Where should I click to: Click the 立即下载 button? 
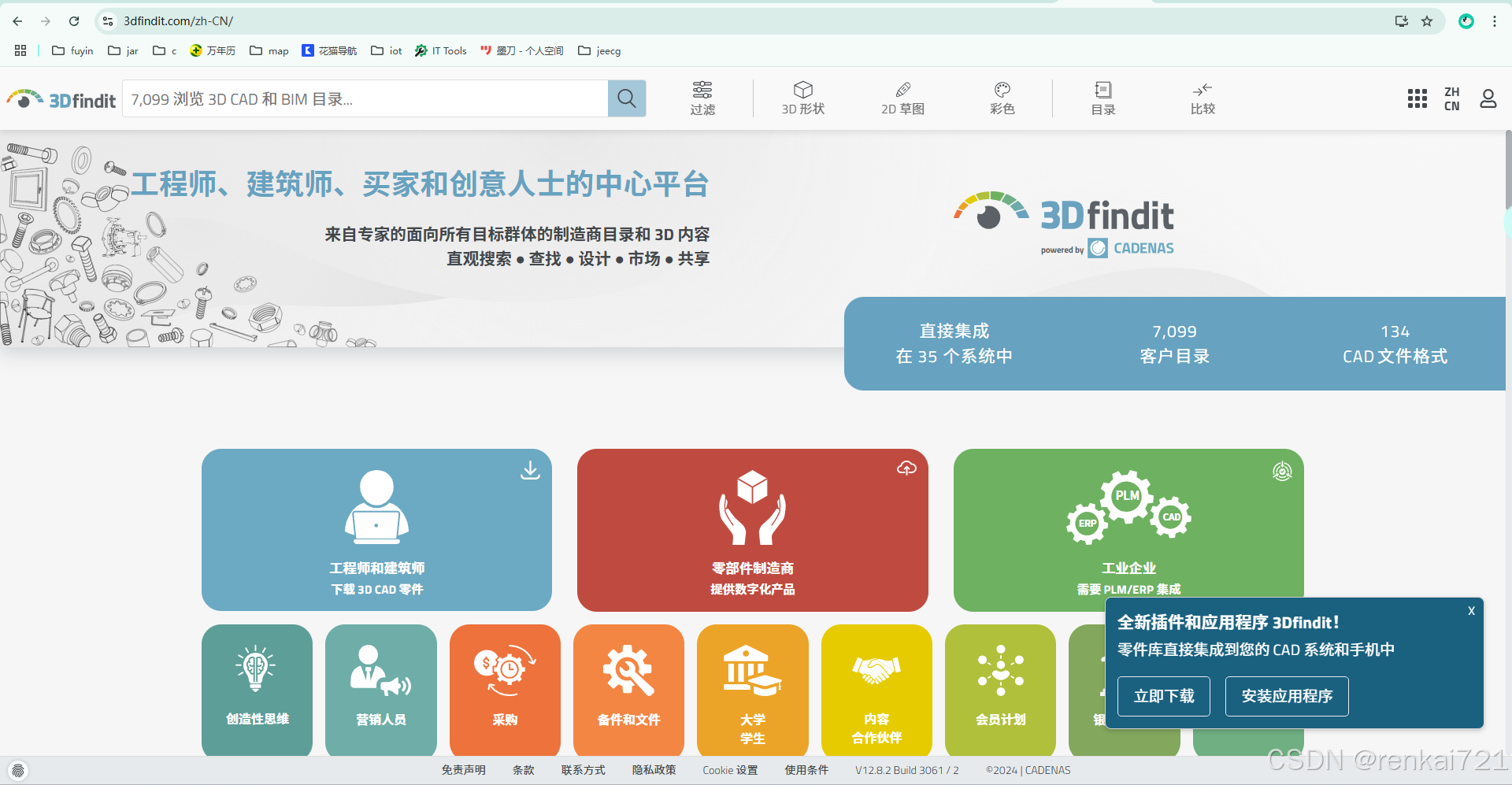[x=1164, y=696]
